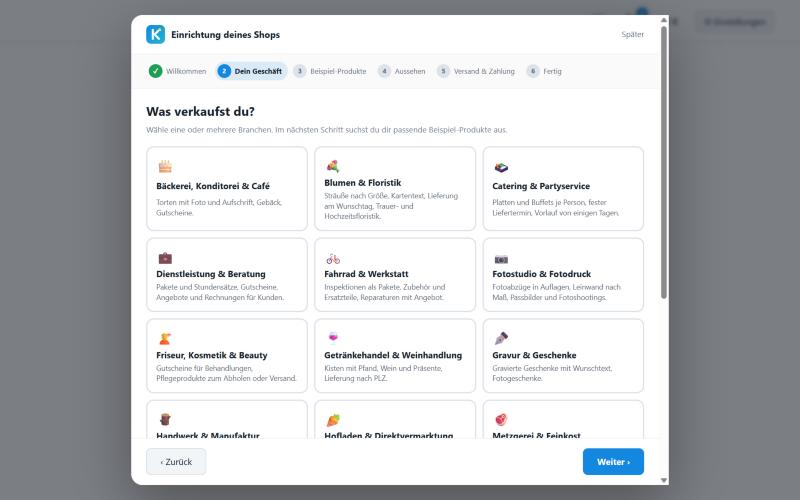
Task: Click the wood log icon for Handwerk
Action: tap(165, 419)
